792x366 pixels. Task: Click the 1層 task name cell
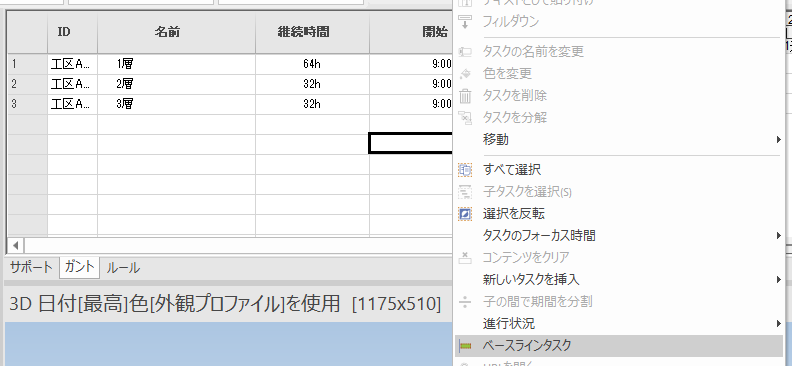click(176, 64)
